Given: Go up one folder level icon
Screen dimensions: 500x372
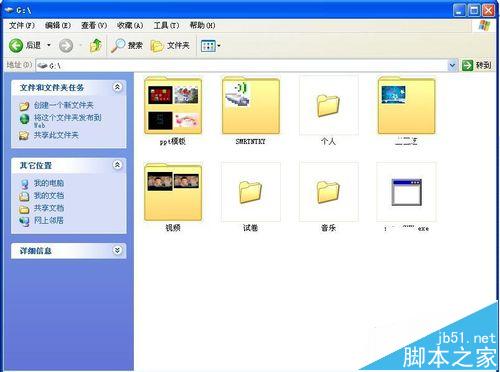Looking at the screenshot, I should [96, 45].
